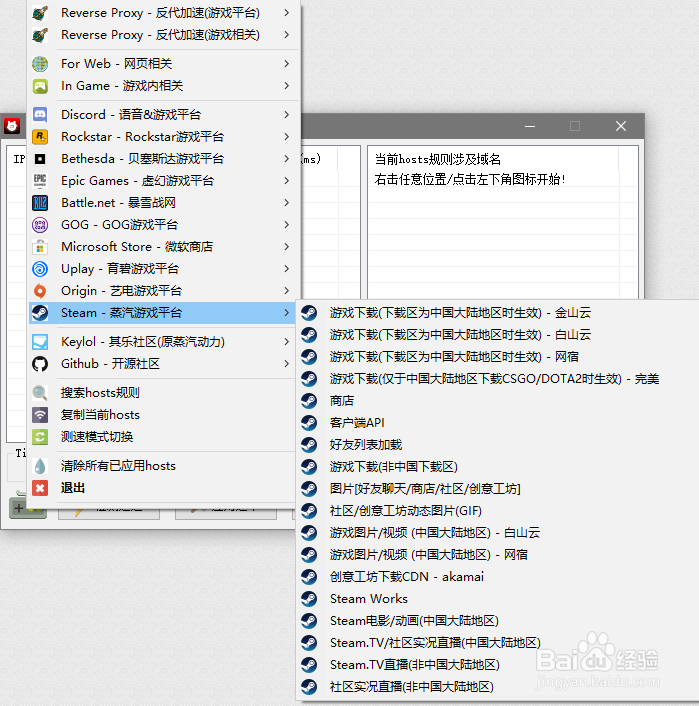
Task: Expand the Epic Games submenu arrow
Action: click(286, 181)
